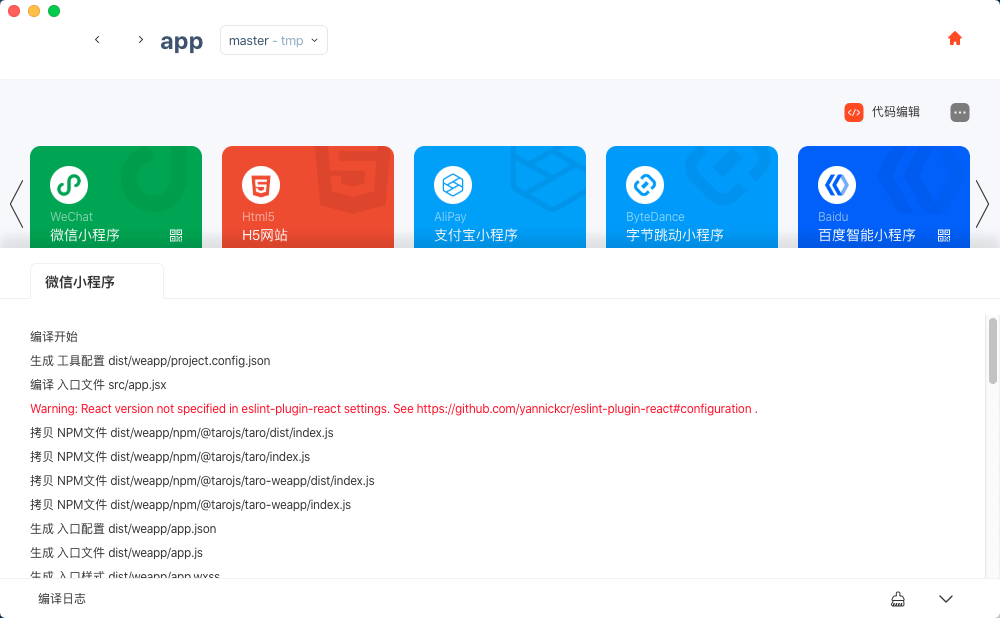The height and width of the screenshot is (618, 1000).
Task: Click log line ending taro-weapp/dist/index.js
Action: [202, 481]
